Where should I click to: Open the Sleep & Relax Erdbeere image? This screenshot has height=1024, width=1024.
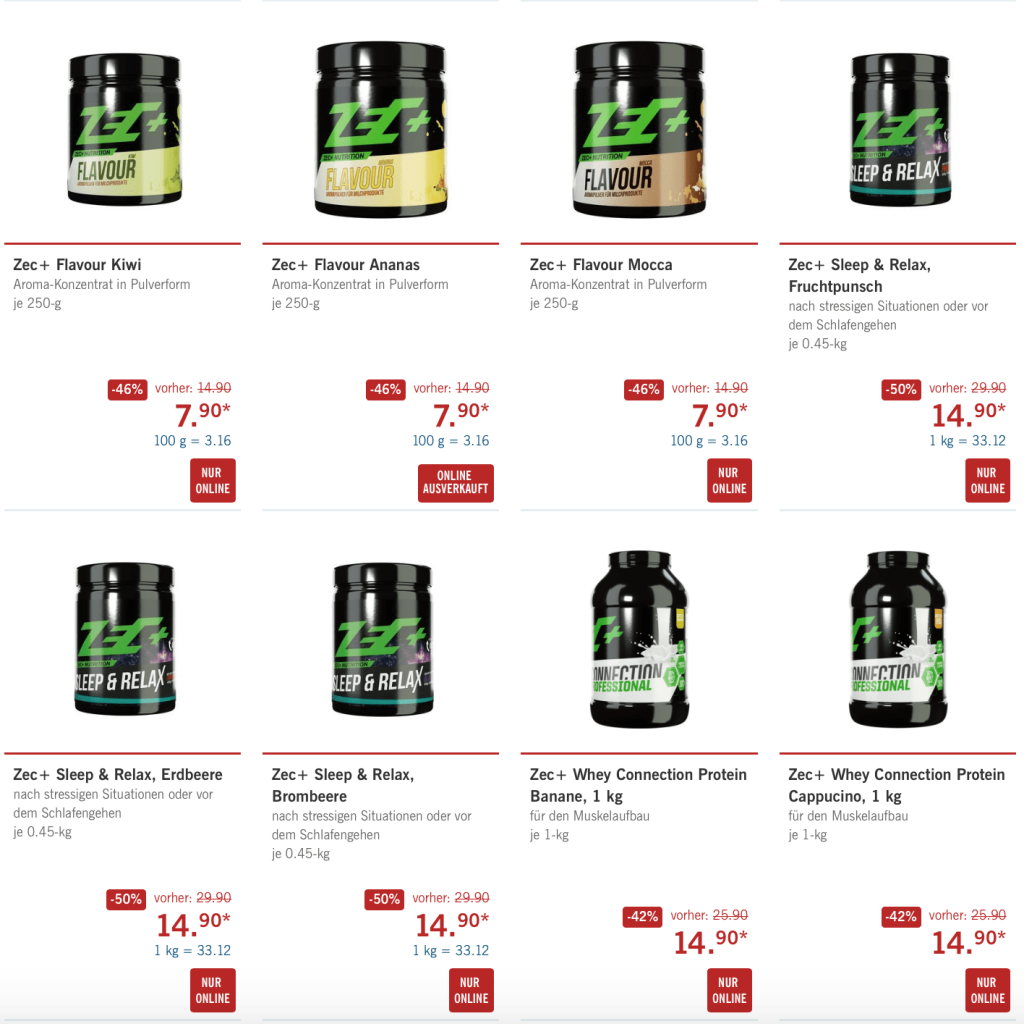[x=125, y=639]
